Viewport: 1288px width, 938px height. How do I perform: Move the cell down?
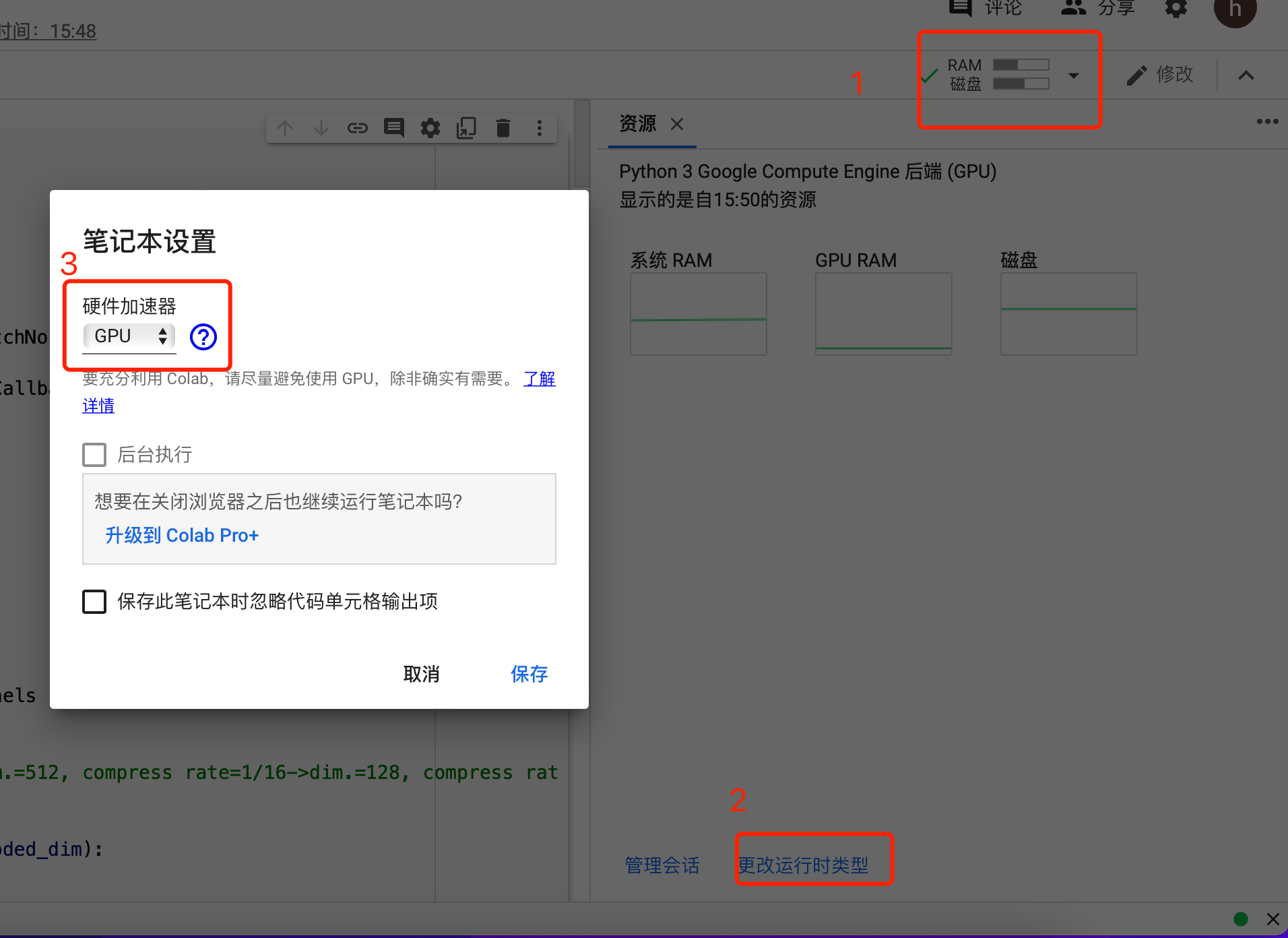(321, 127)
